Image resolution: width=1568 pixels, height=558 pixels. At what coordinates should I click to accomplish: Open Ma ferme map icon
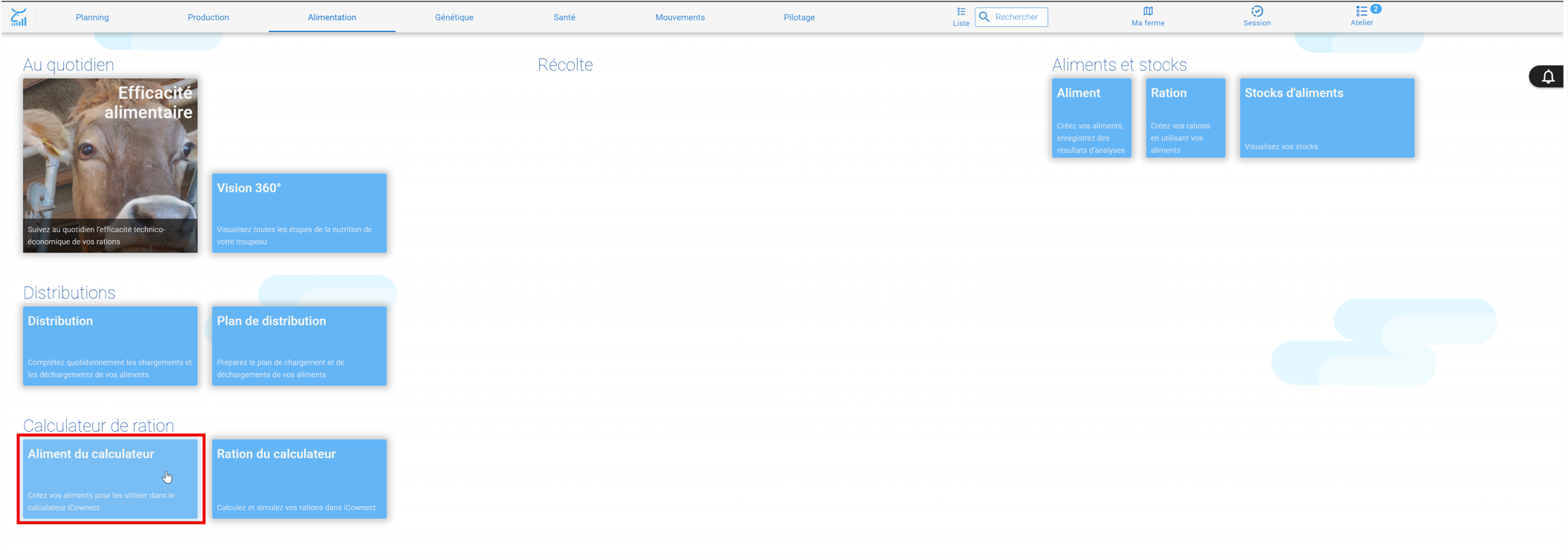pyautogui.click(x=1148, y=11)
